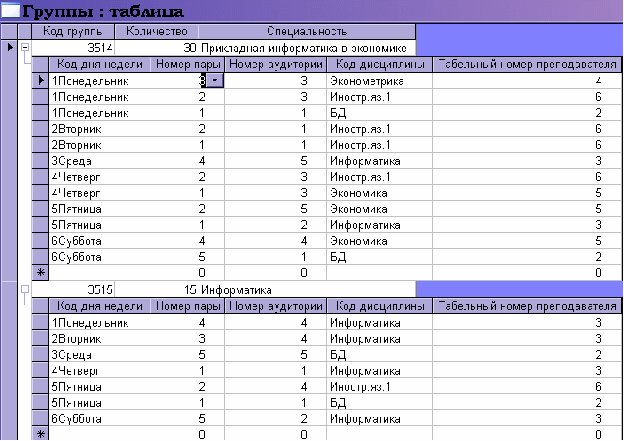
Task: Select the Специальность column header
Action: [x=307, y=31]
